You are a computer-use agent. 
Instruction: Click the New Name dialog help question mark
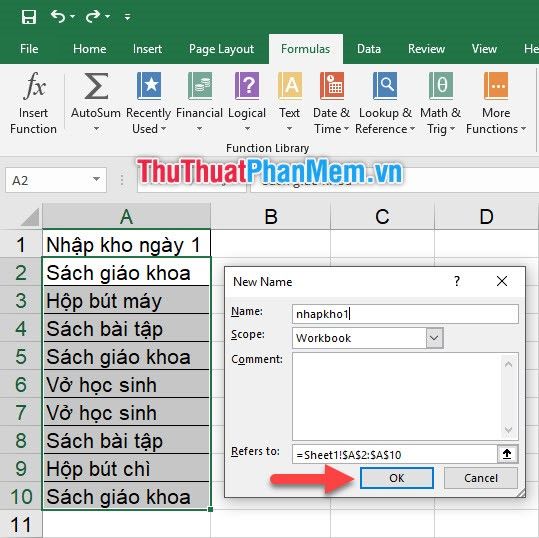click(x=457, y=281)
